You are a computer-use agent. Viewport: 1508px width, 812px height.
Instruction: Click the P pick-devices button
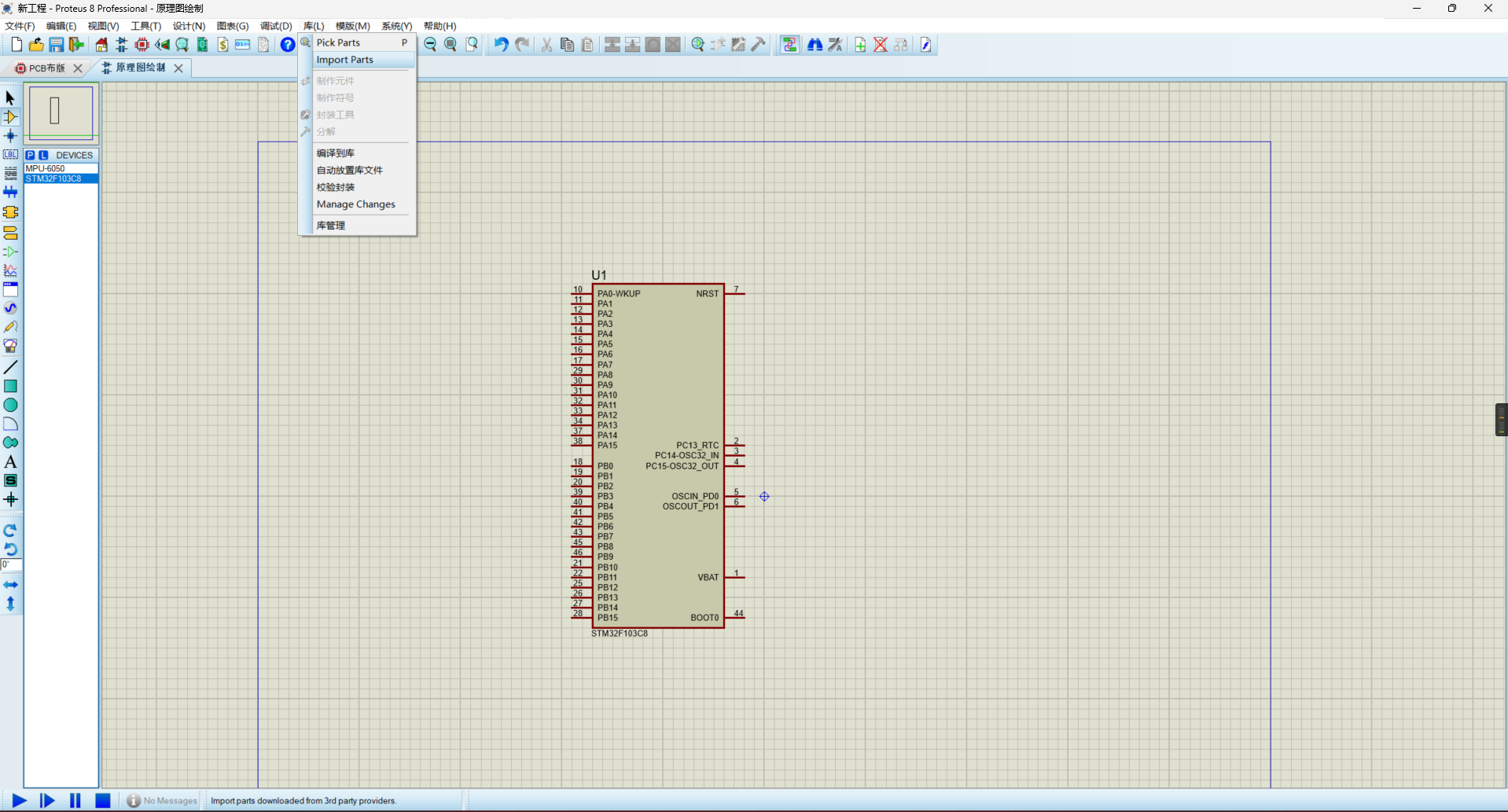coord(30,155)
